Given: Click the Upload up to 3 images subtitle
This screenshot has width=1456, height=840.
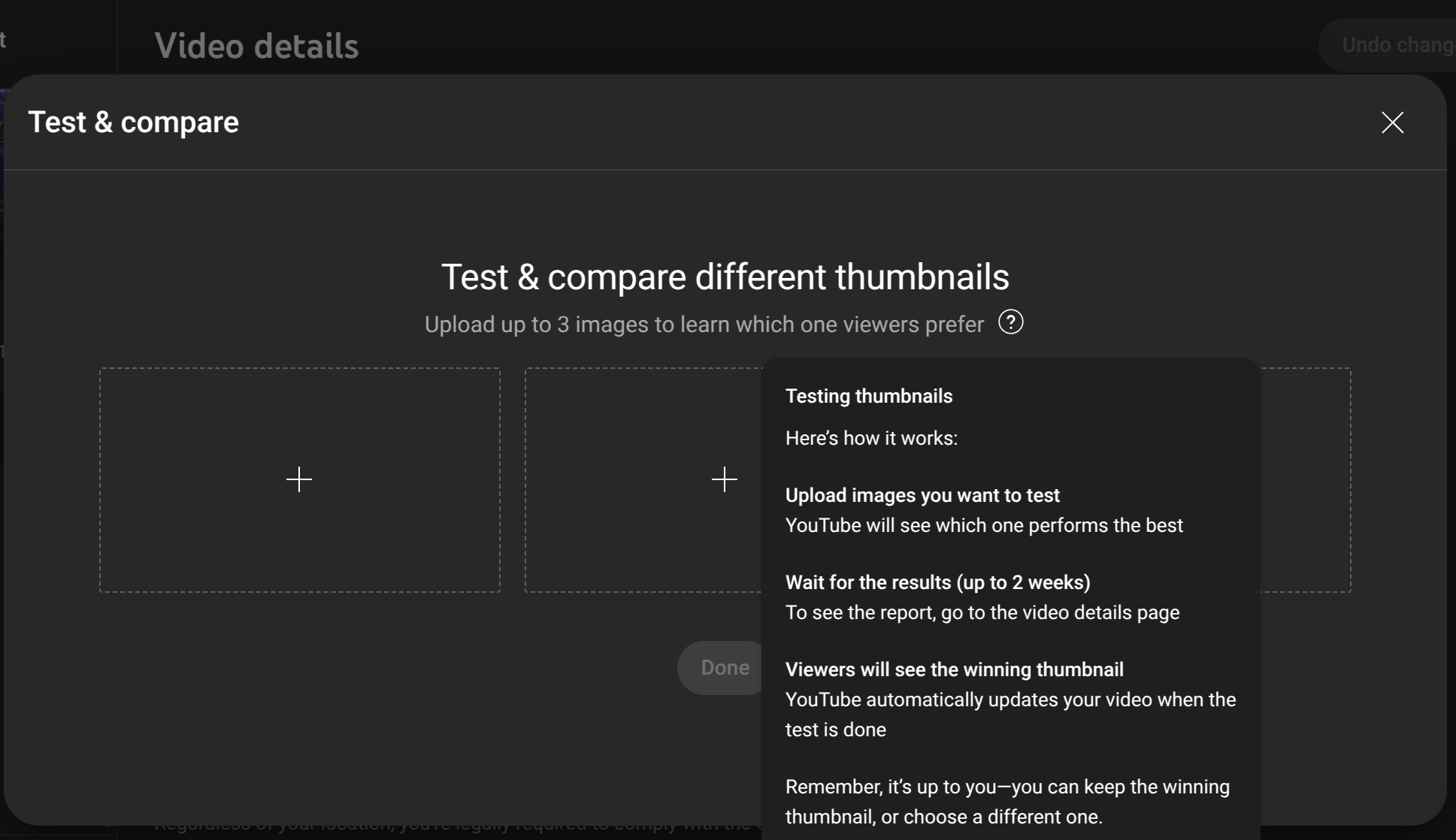Looking at the screenshot, I should pyautogui.click(x=704, y=325).
